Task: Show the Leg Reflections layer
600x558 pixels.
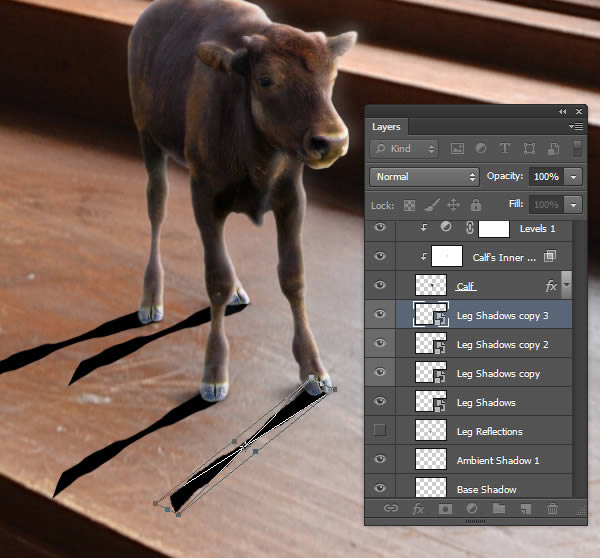Action: [380, 430]
